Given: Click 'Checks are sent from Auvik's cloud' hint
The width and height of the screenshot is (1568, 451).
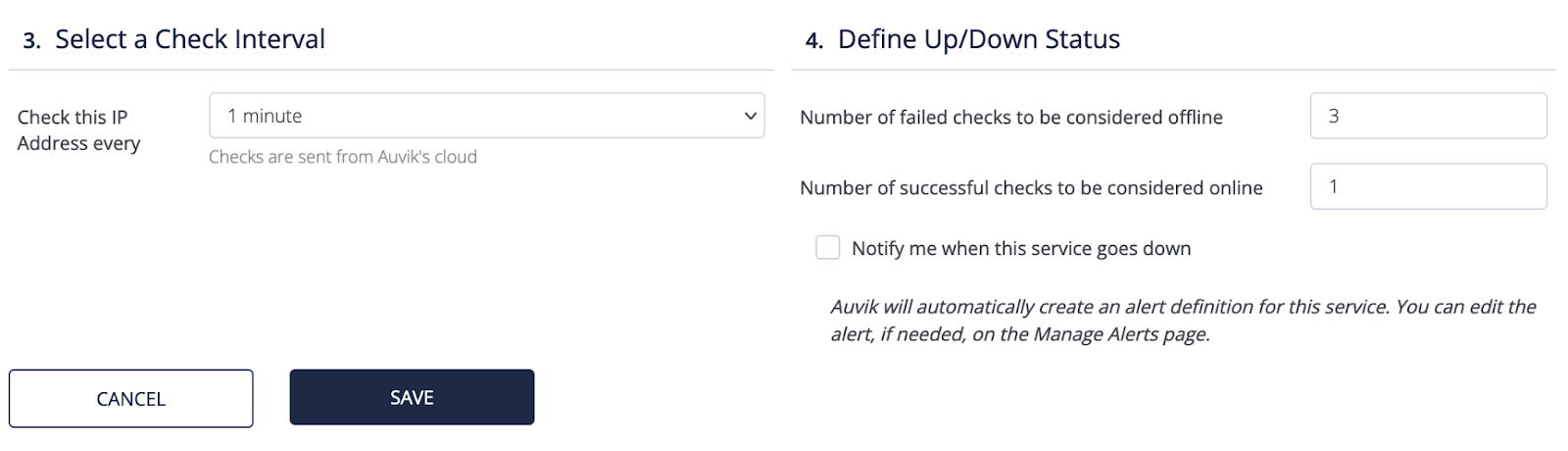Looking at the screenshot, I should [x=343, y=157].
